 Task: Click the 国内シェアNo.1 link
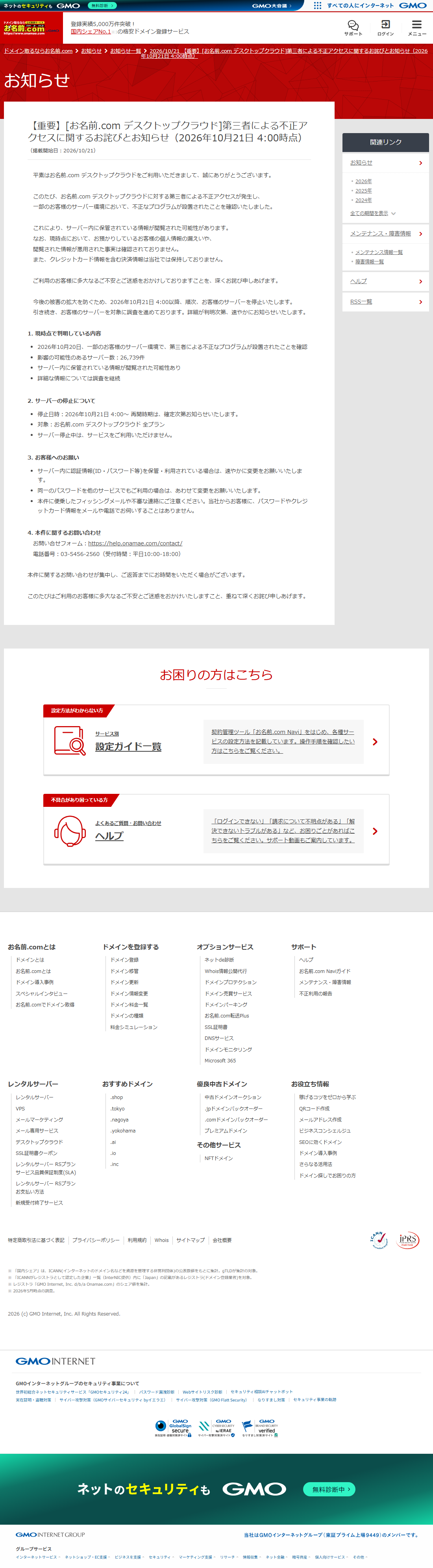[x=91, y=32]
